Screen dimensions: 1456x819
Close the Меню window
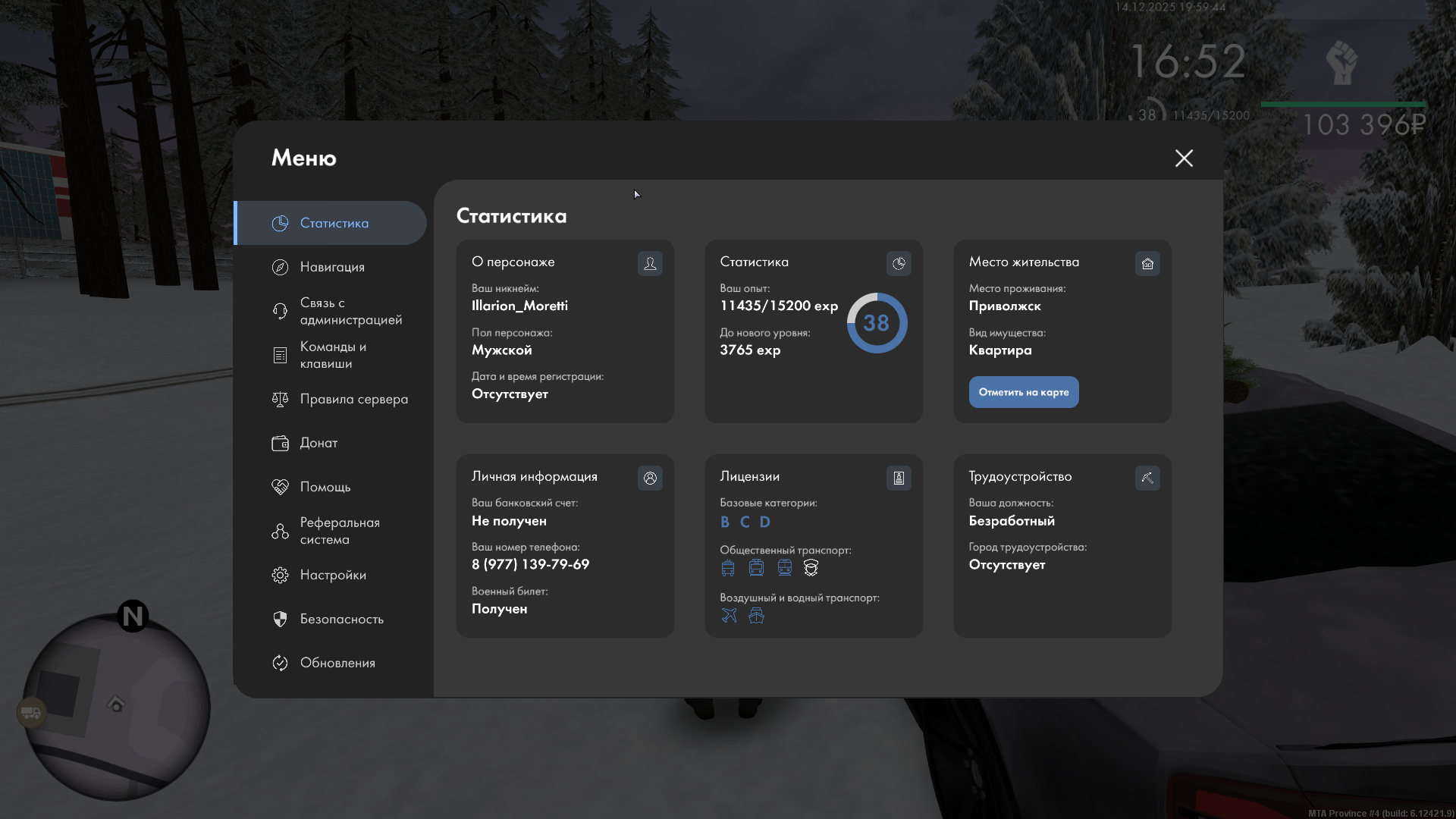click(x=1184, y=158)
